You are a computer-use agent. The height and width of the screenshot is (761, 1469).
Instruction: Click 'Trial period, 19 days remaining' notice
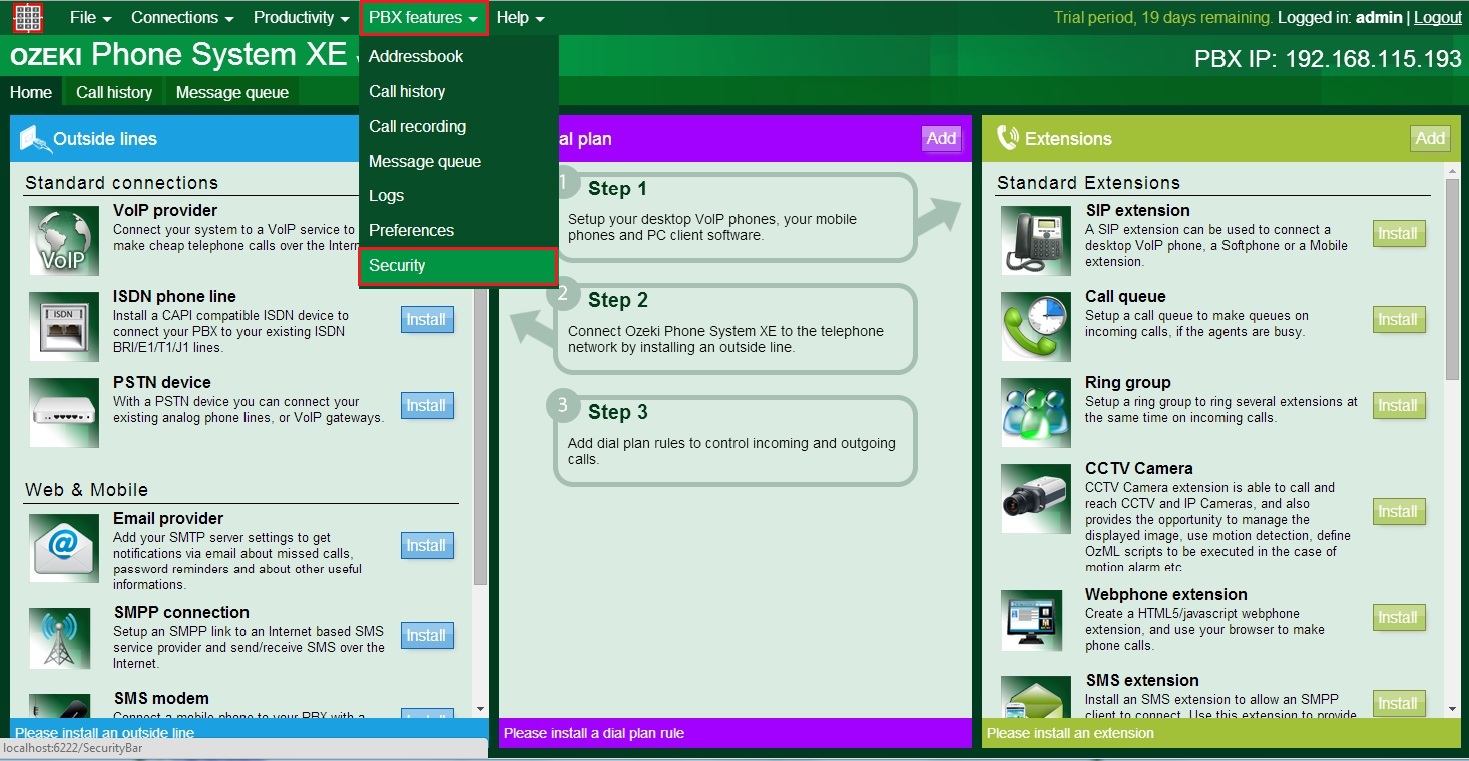pos(1163,18)
